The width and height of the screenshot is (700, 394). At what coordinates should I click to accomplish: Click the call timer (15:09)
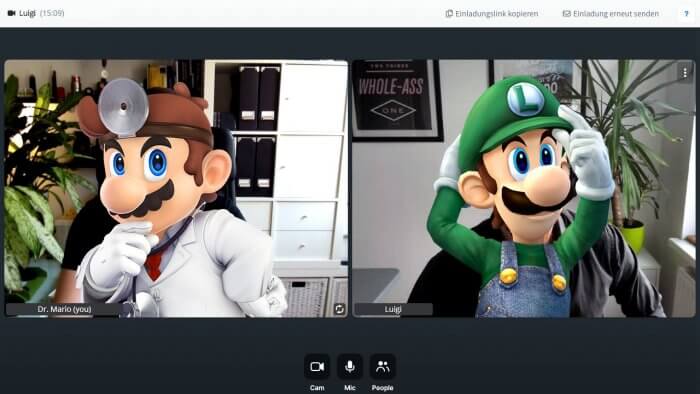point(52,13)
